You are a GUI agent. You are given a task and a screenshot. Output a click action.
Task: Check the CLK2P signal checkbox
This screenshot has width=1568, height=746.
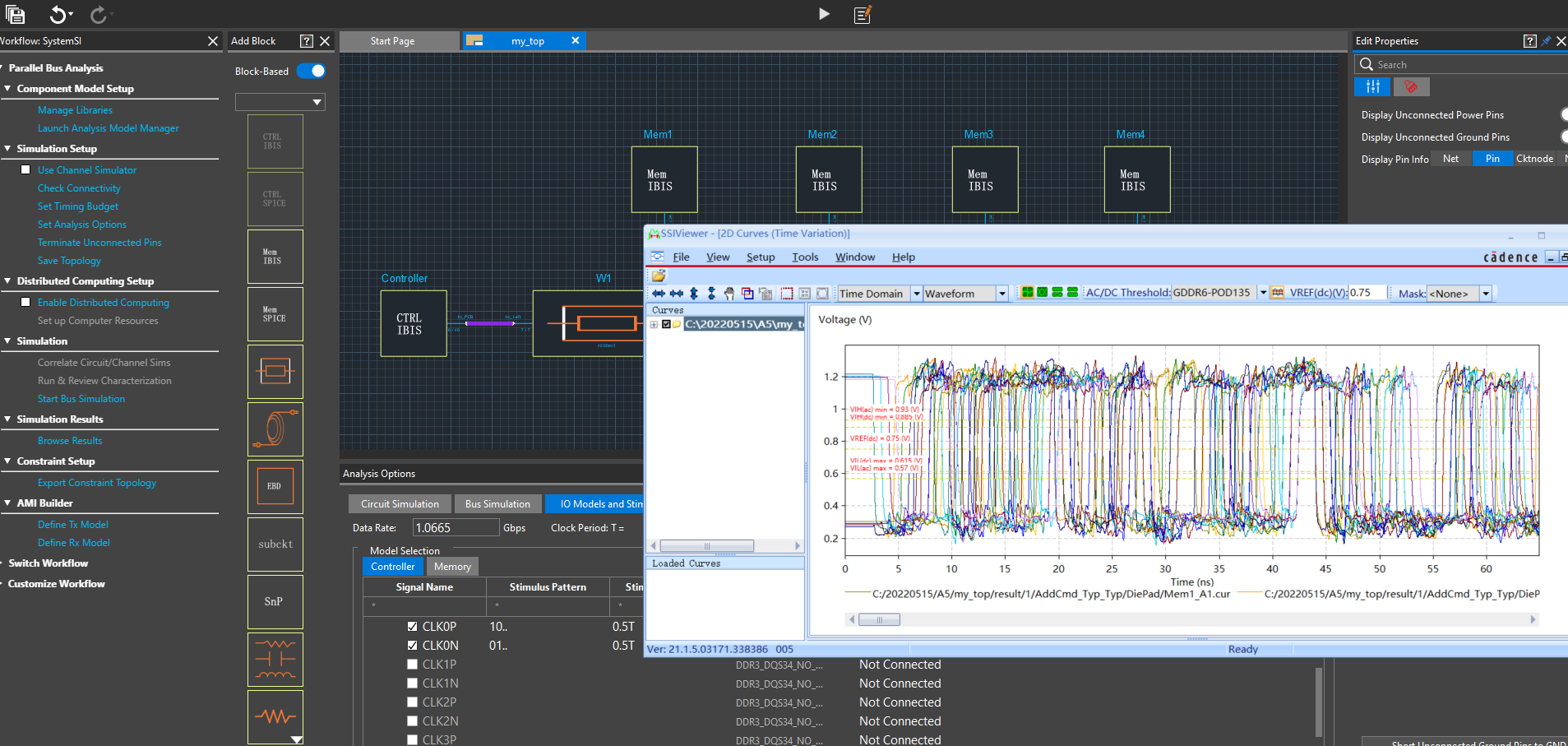pyautogui.click(x=412, y=702)
